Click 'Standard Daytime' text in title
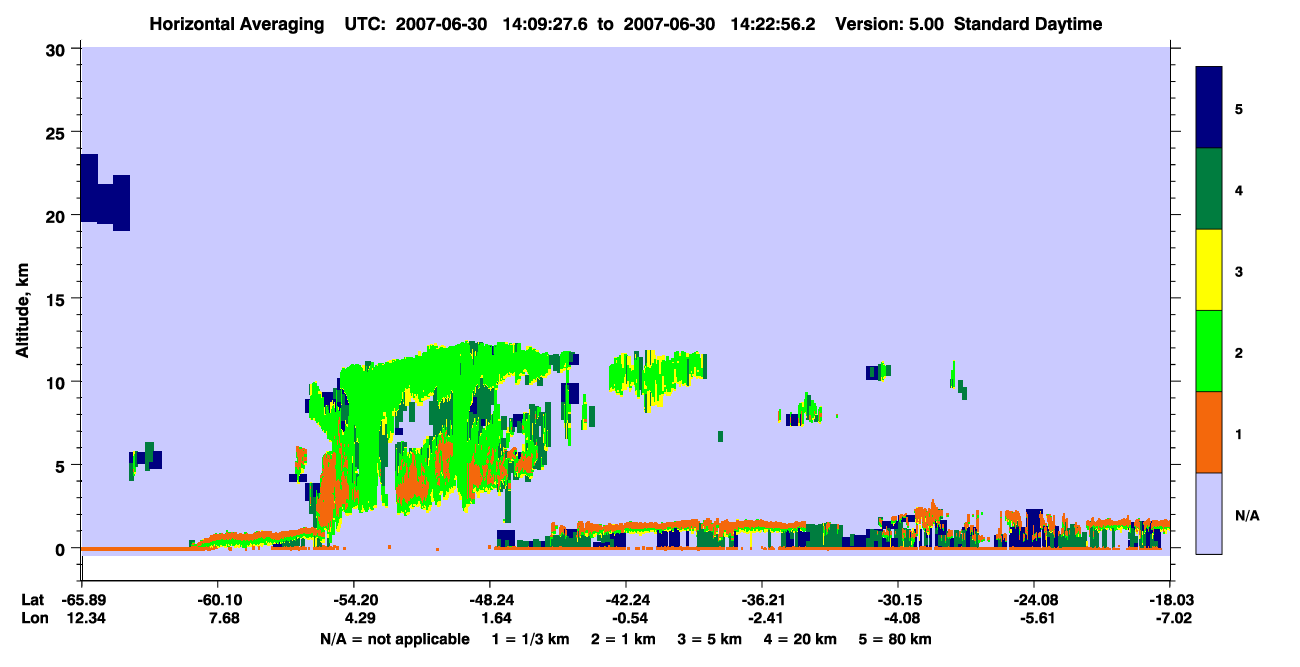 [1028, 24]
